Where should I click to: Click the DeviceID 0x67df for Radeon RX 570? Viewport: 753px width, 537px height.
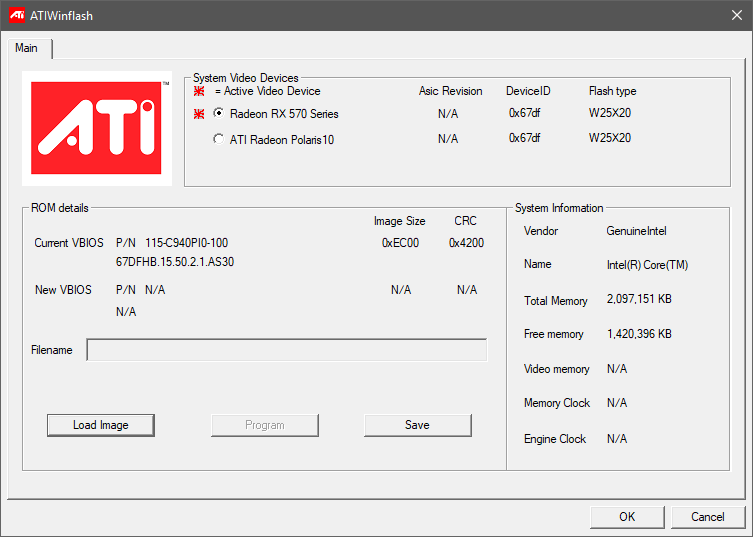pyautogui.click(x=524, y=113)
